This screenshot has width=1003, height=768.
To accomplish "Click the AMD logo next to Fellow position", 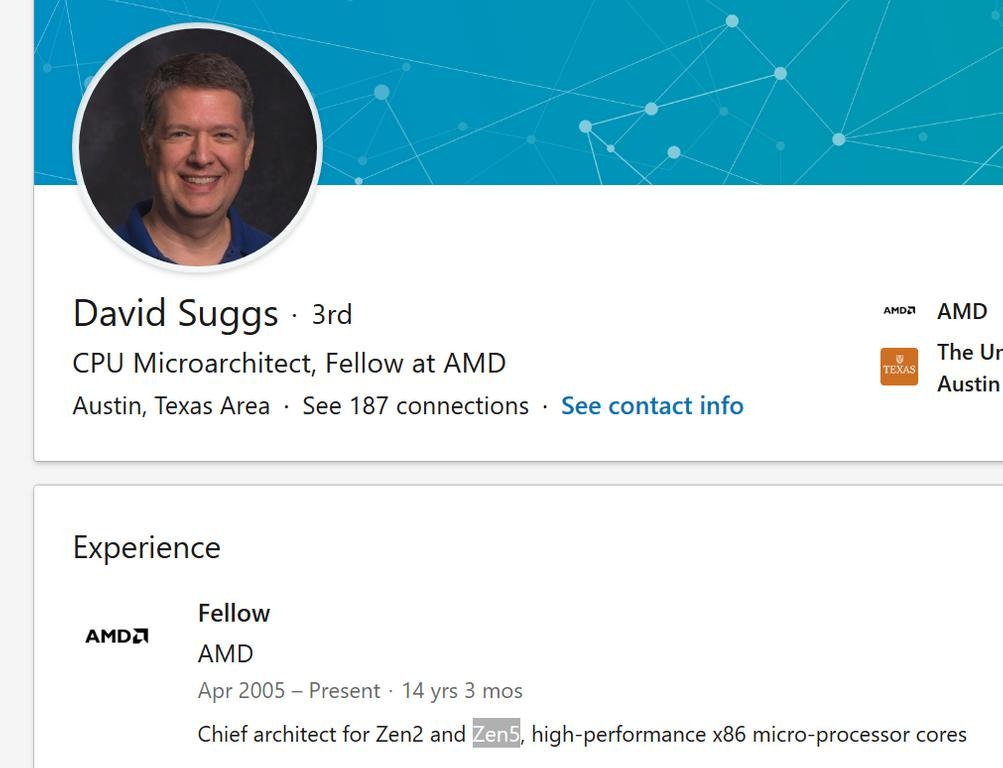I will tap(116, 634).
